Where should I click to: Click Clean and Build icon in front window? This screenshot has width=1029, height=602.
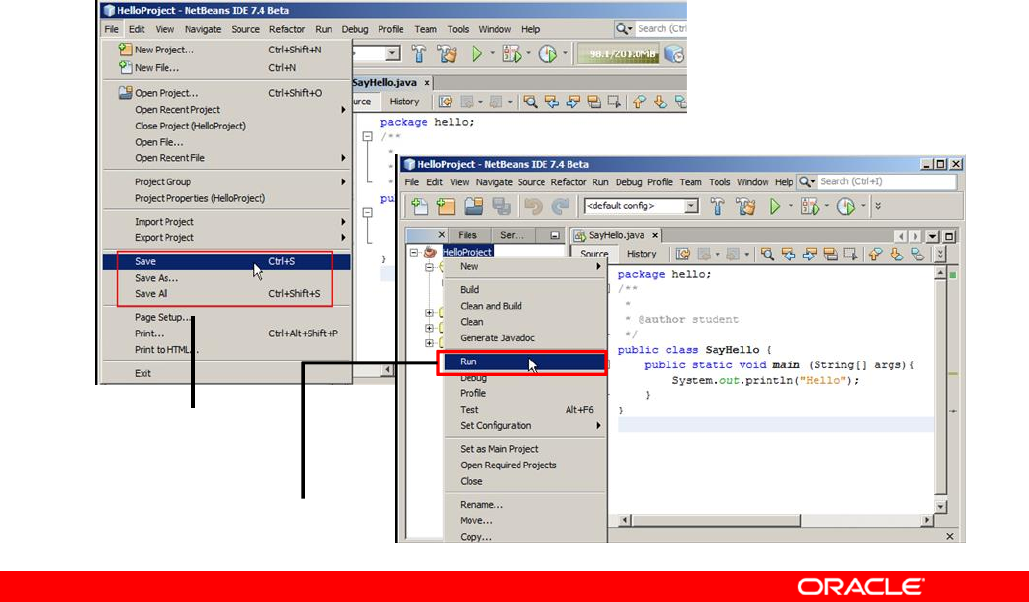pyautogui.click(x=746, y=206)
